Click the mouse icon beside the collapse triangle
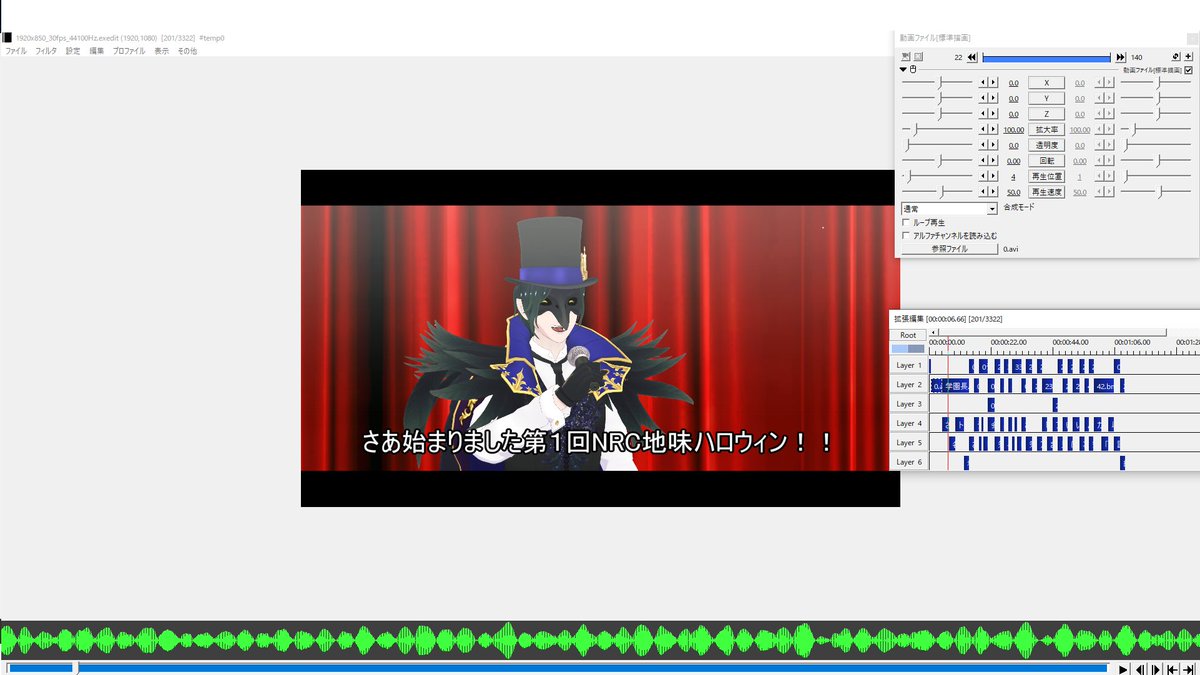The height and width of the screenshot is (675, 1200). pyautogui.click(x=913, y=69)
